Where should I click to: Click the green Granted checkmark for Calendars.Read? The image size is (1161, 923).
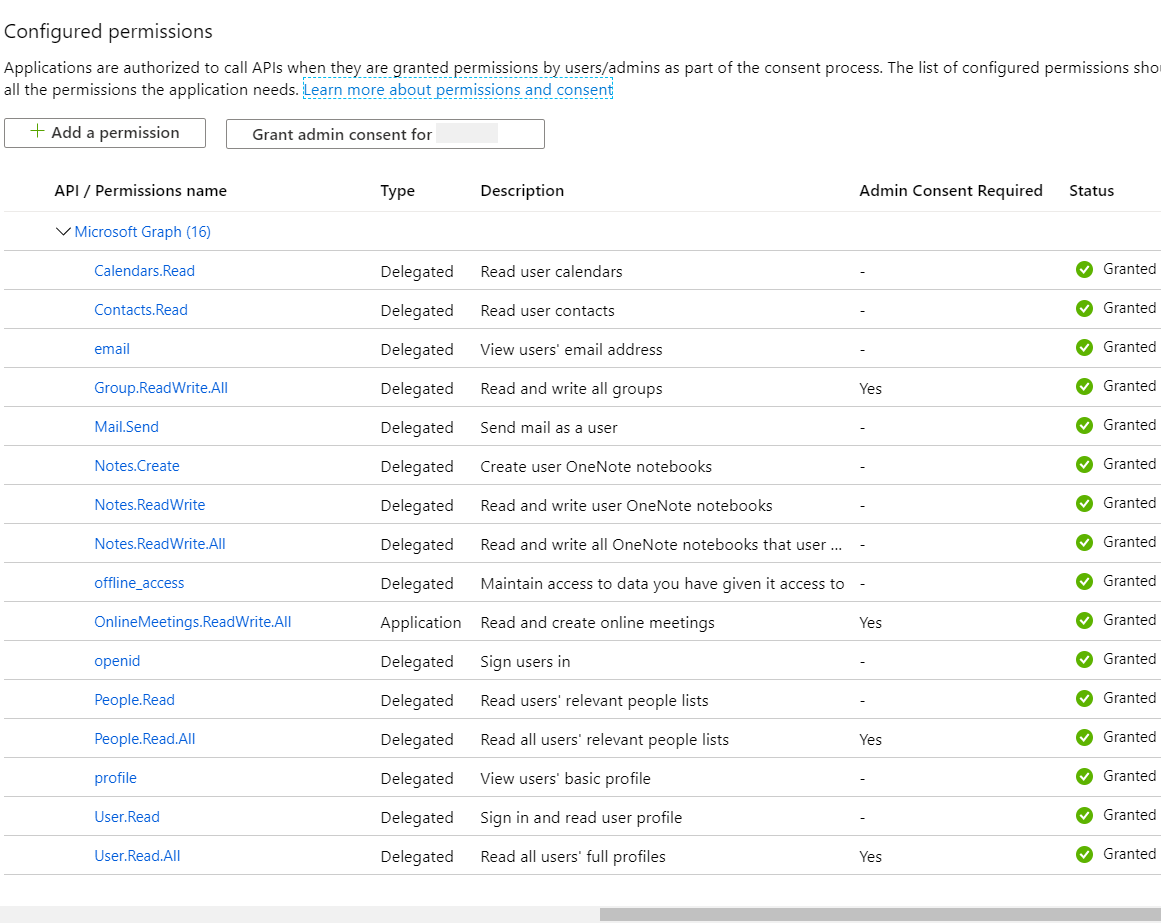(1084, 270)
